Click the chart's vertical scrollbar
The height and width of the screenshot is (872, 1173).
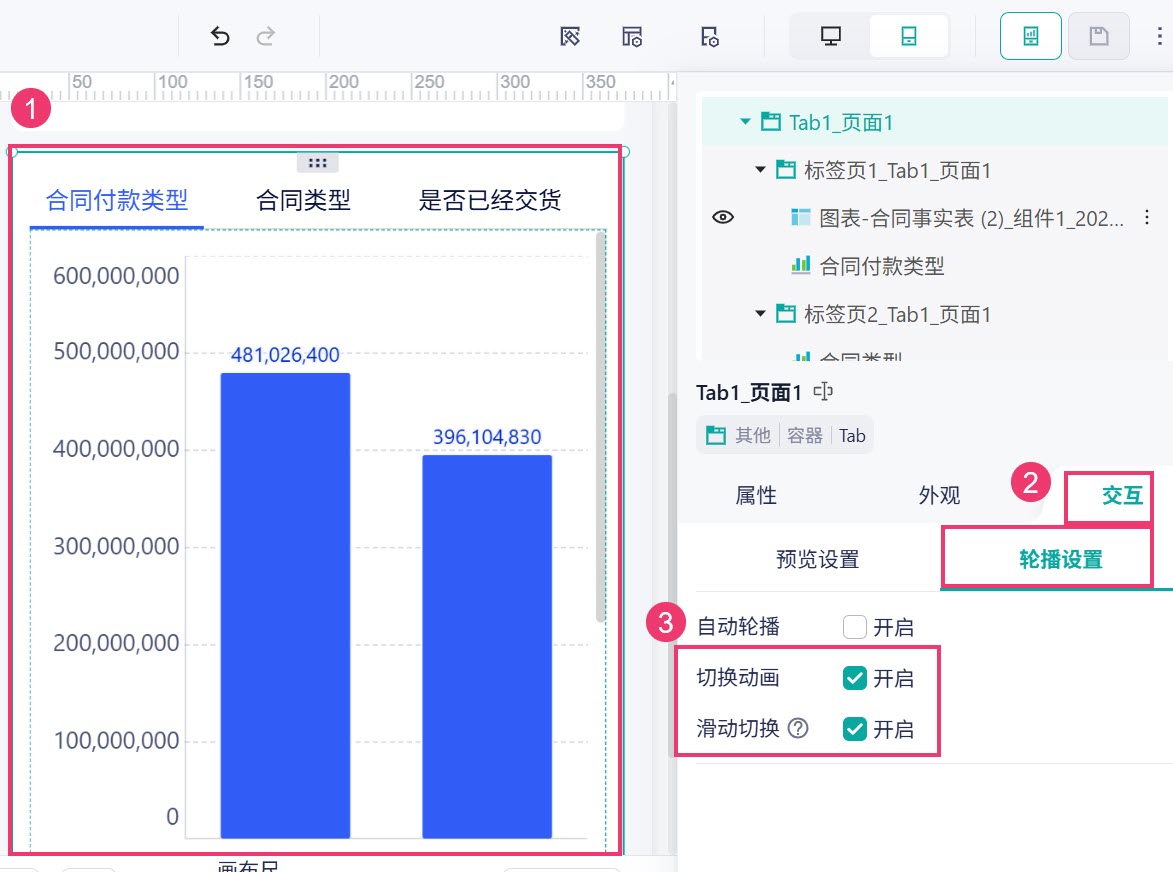pos(600,426)
